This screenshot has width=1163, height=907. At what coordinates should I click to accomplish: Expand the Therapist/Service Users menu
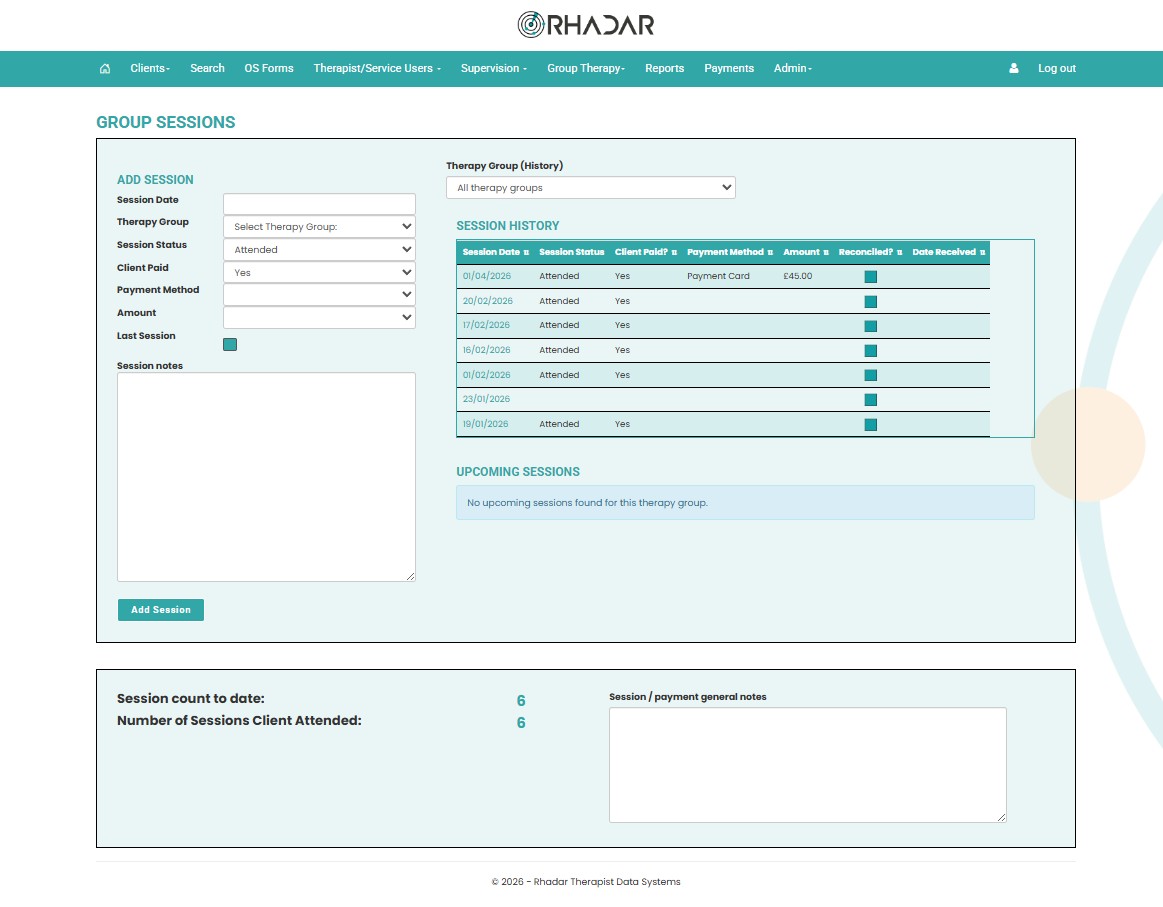pos(377,68)
